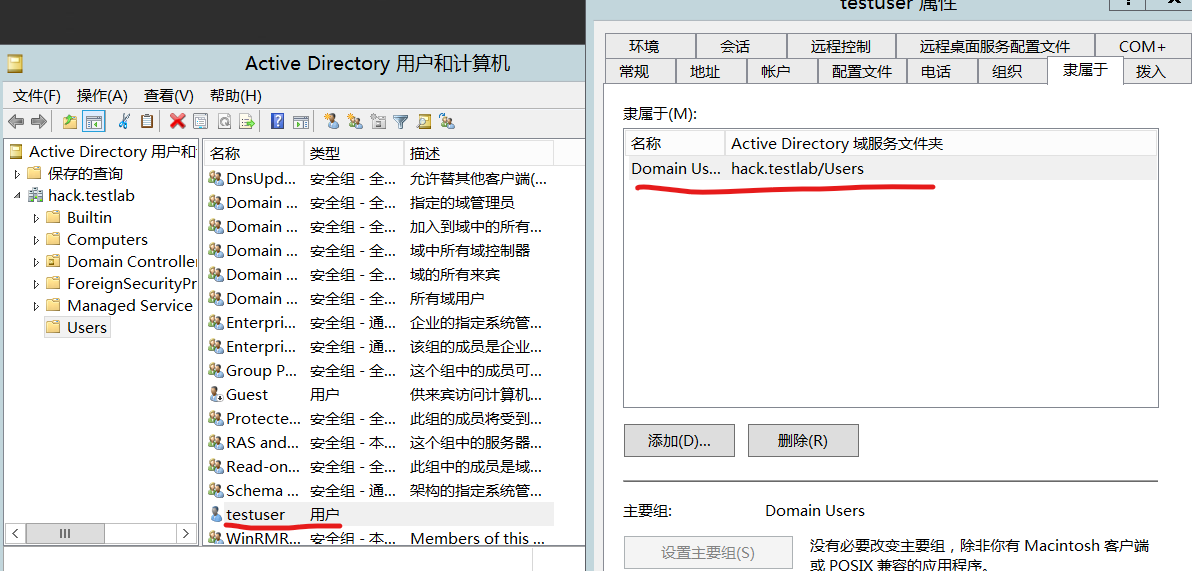This screenshot has width=1192, height=571.
Task: Click the Up one level folder icon
Action: (x=69, y=122)
